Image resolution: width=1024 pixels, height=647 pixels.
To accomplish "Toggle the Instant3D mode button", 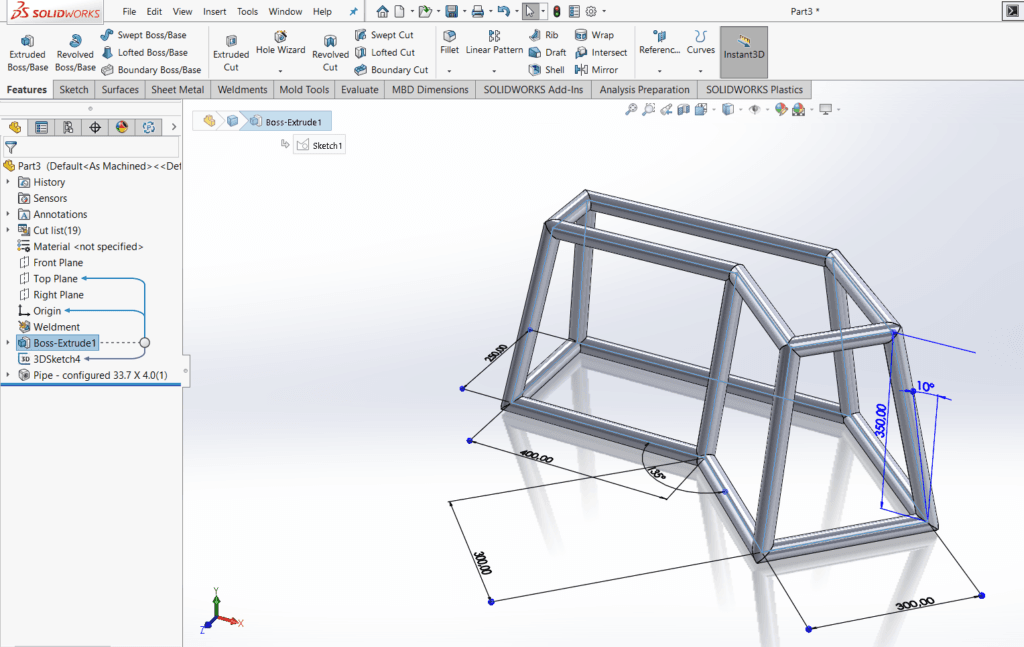I will (x=744, y=50).
